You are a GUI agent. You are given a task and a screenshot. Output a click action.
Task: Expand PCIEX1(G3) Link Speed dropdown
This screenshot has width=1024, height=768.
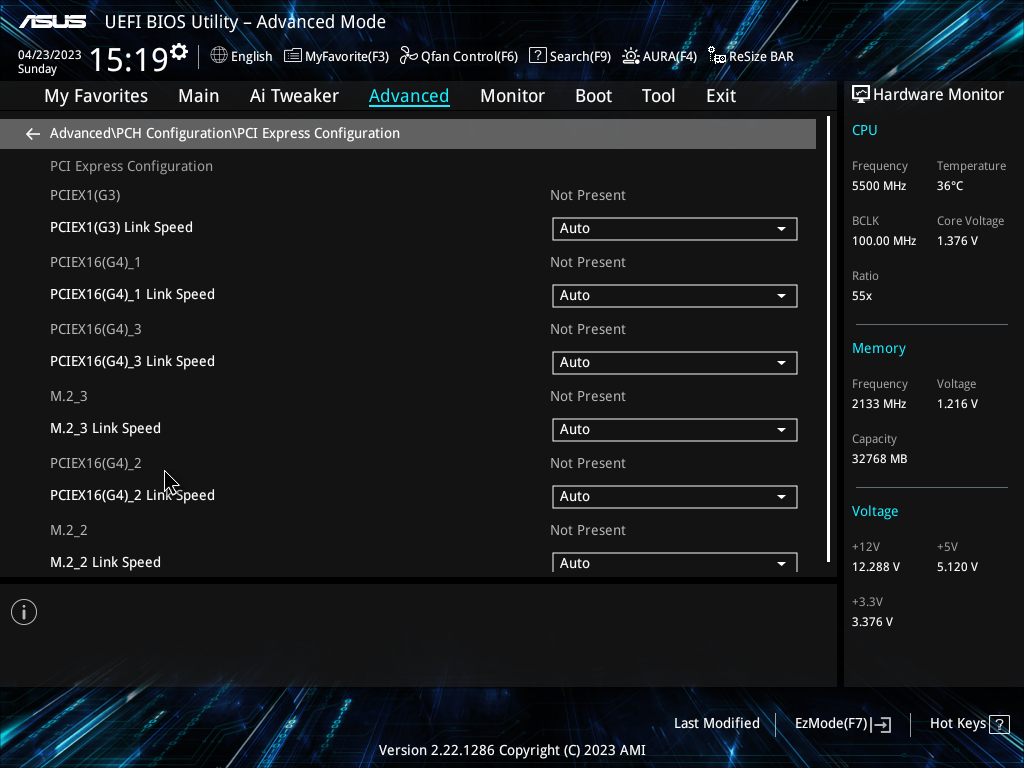[675, 229]
